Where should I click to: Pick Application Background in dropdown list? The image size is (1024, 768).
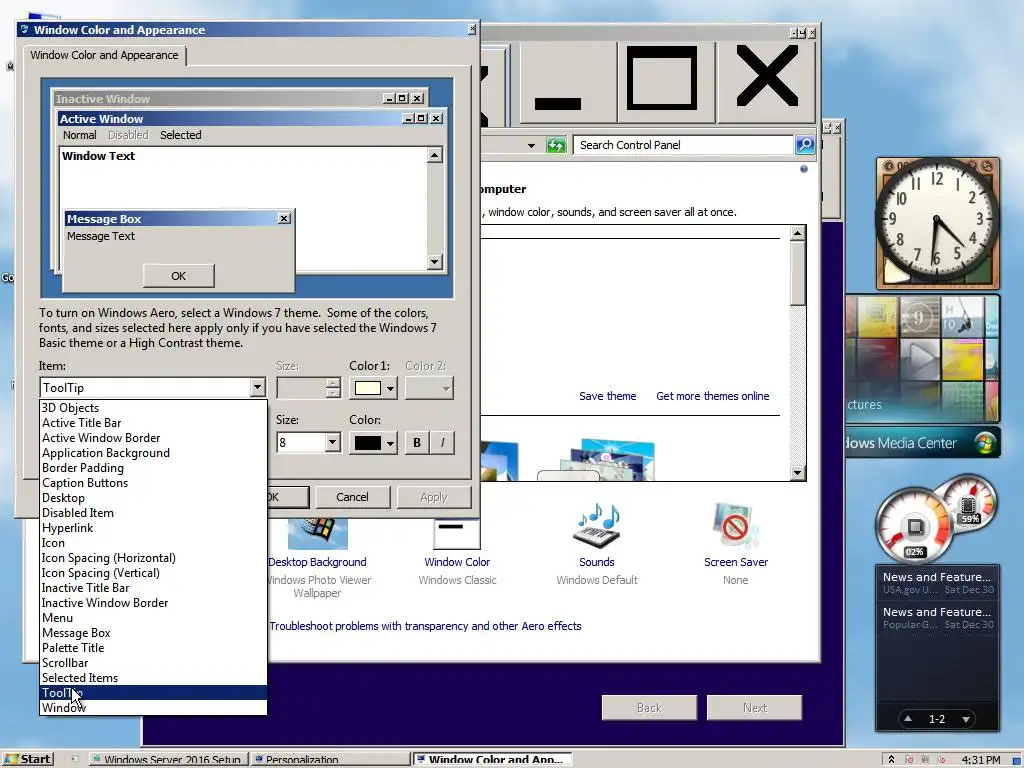coord(153,453)
